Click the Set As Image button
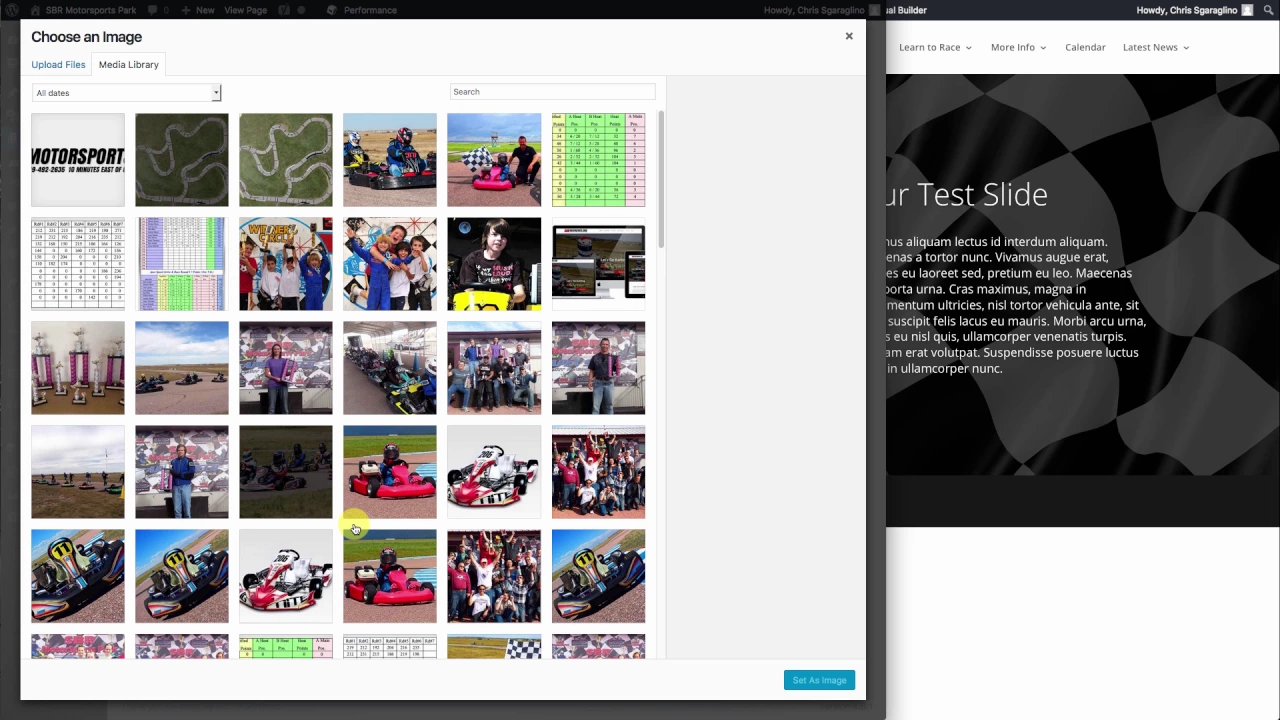The width and height of the screenshot is (1280, 720). 819,680
